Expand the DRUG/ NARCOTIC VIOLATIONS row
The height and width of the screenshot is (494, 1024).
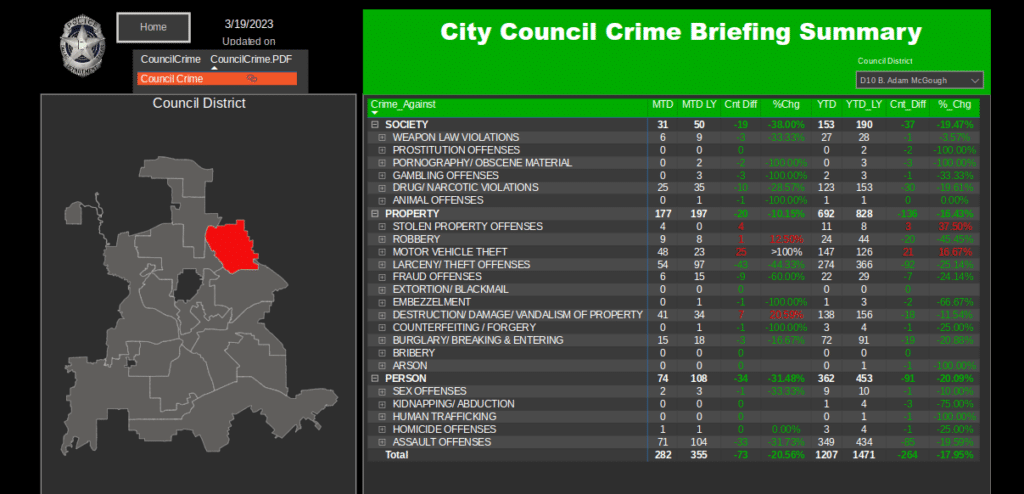[382, 187]
